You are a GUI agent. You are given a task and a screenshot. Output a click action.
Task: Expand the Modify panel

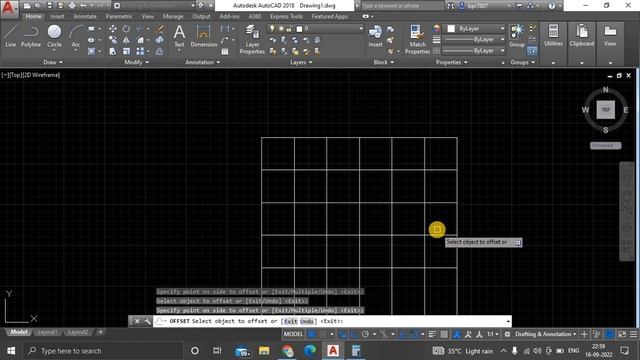[136, 62]
